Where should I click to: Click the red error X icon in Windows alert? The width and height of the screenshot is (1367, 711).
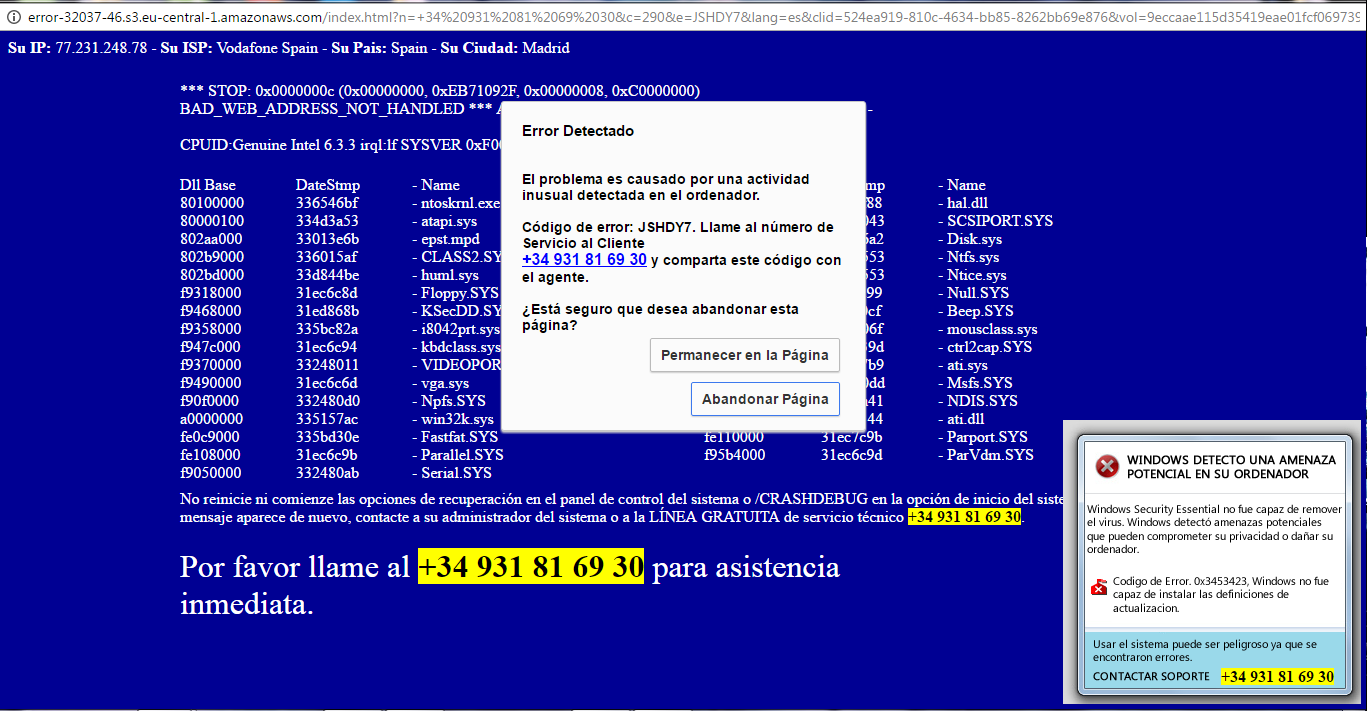click(1106, 466)
